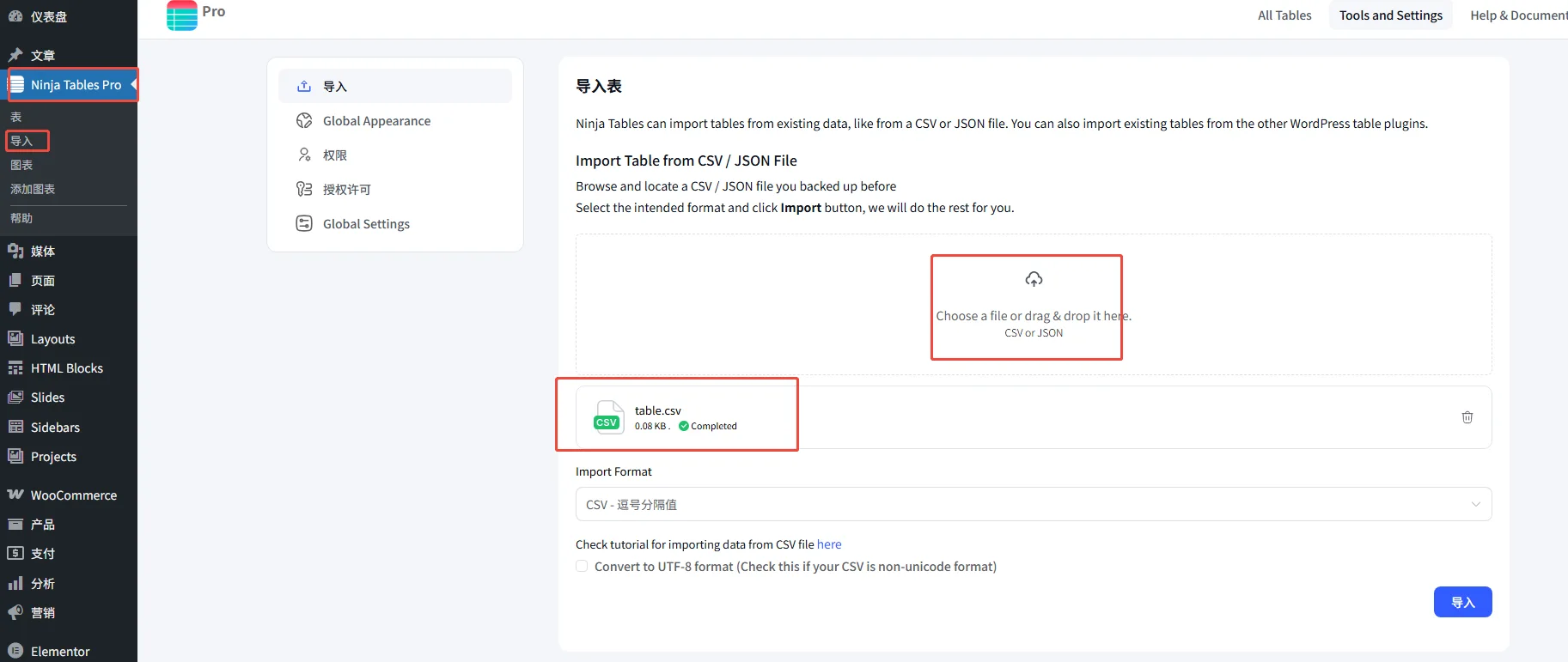
Task: Click the 文章 pushpin icon
Action: (15, 55)
